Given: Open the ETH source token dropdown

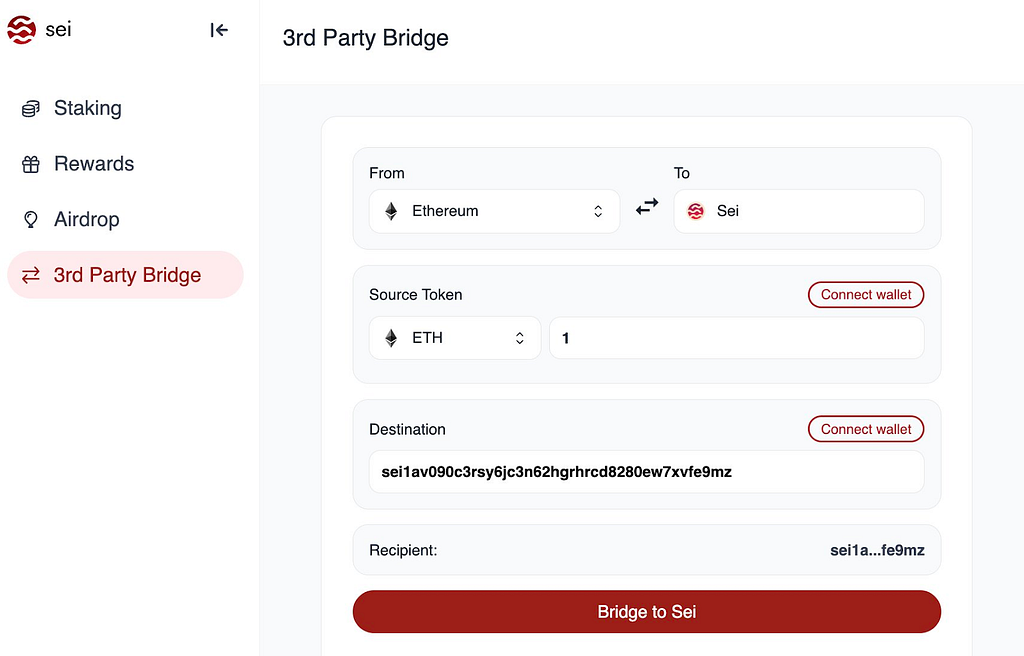Looking at the screenshot, I should [x=455, y=338].
